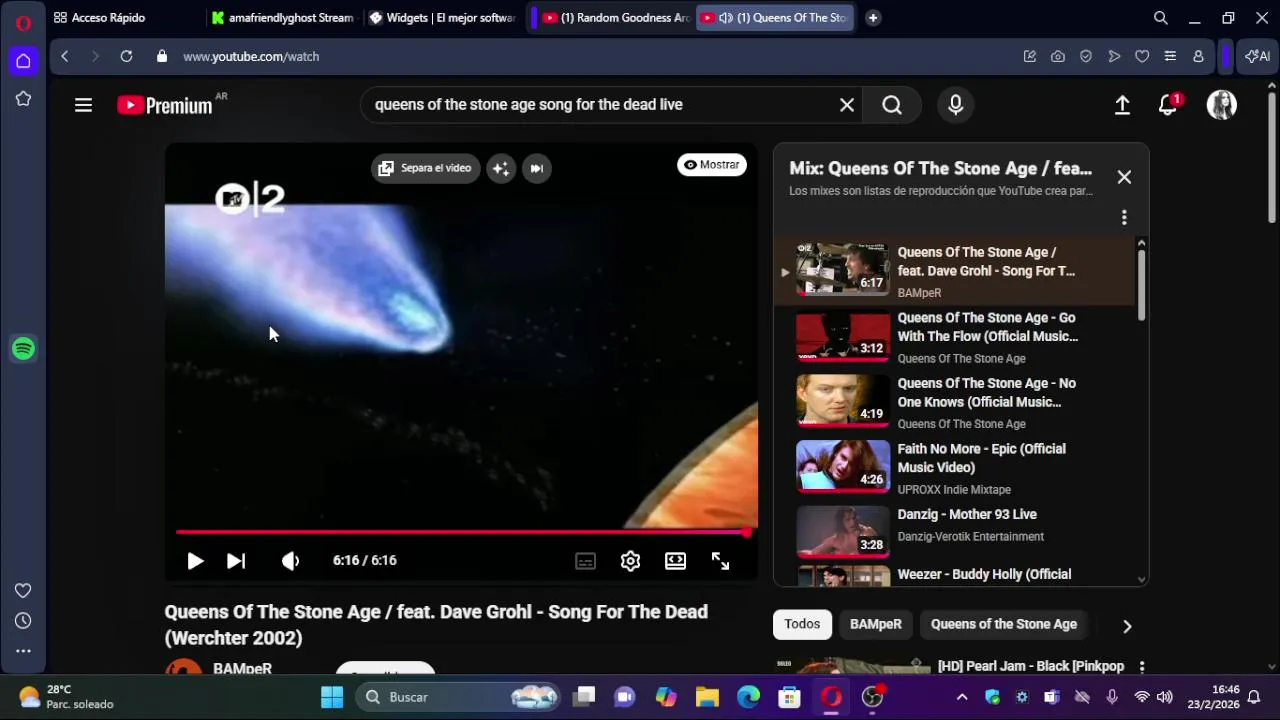Open Opera bookmarks star in sidebar
Screen dimensions: 1280x720
pos(23,99)
